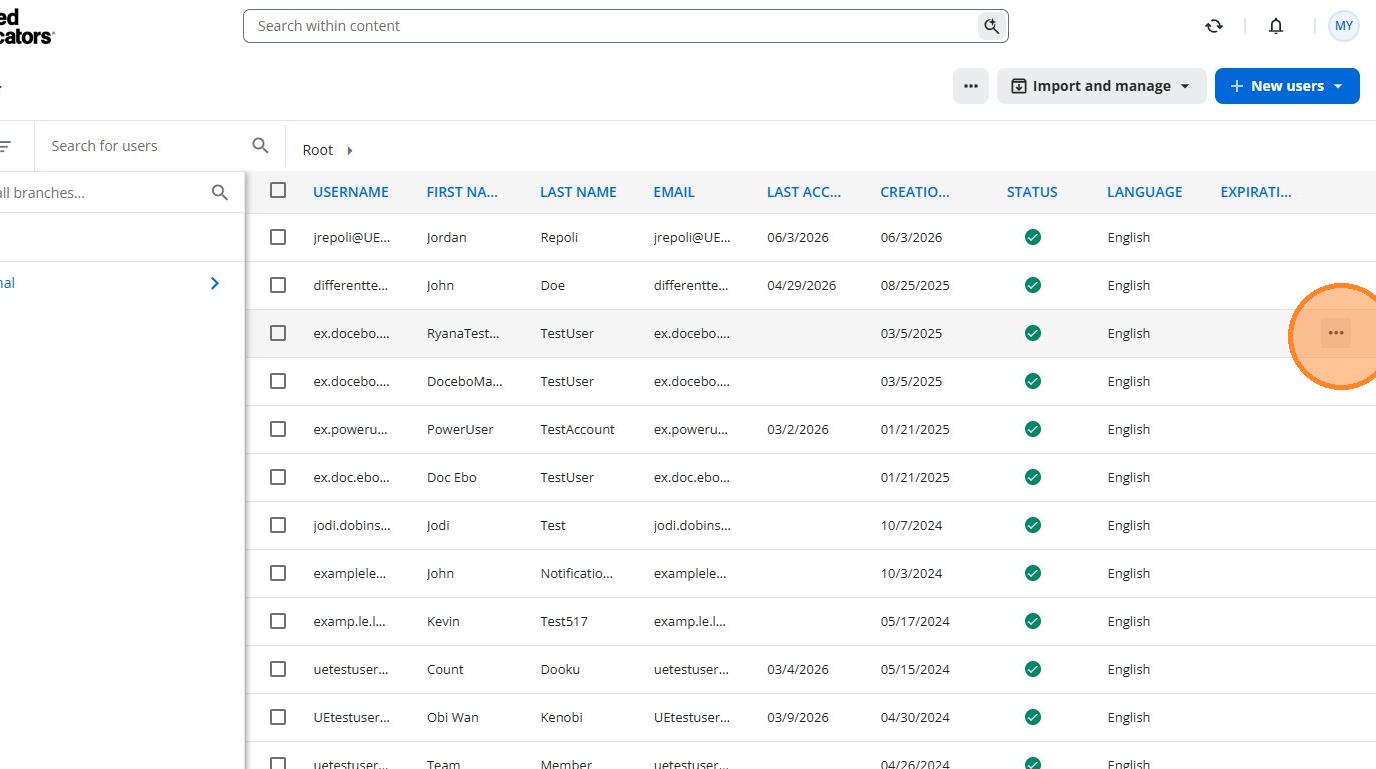Open the ellipsis menu beside Import and manage
Image resolution: width=1376 pixels, height=769 pixels.
click(971, 86)
